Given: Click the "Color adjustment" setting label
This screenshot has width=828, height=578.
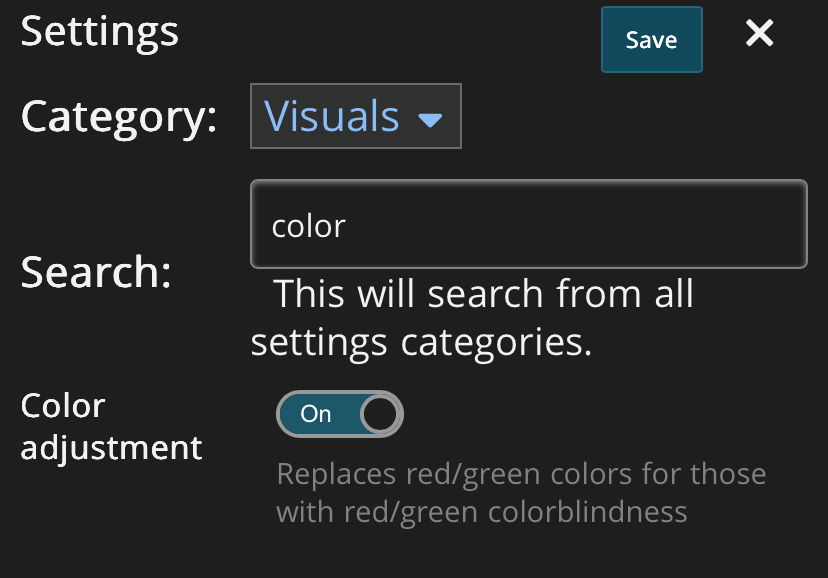Looking at the screenshot, I should [x=111, y=426].
